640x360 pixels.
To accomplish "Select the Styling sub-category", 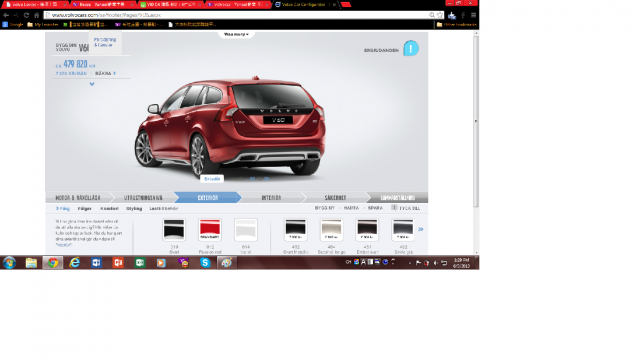I will 134,209.
